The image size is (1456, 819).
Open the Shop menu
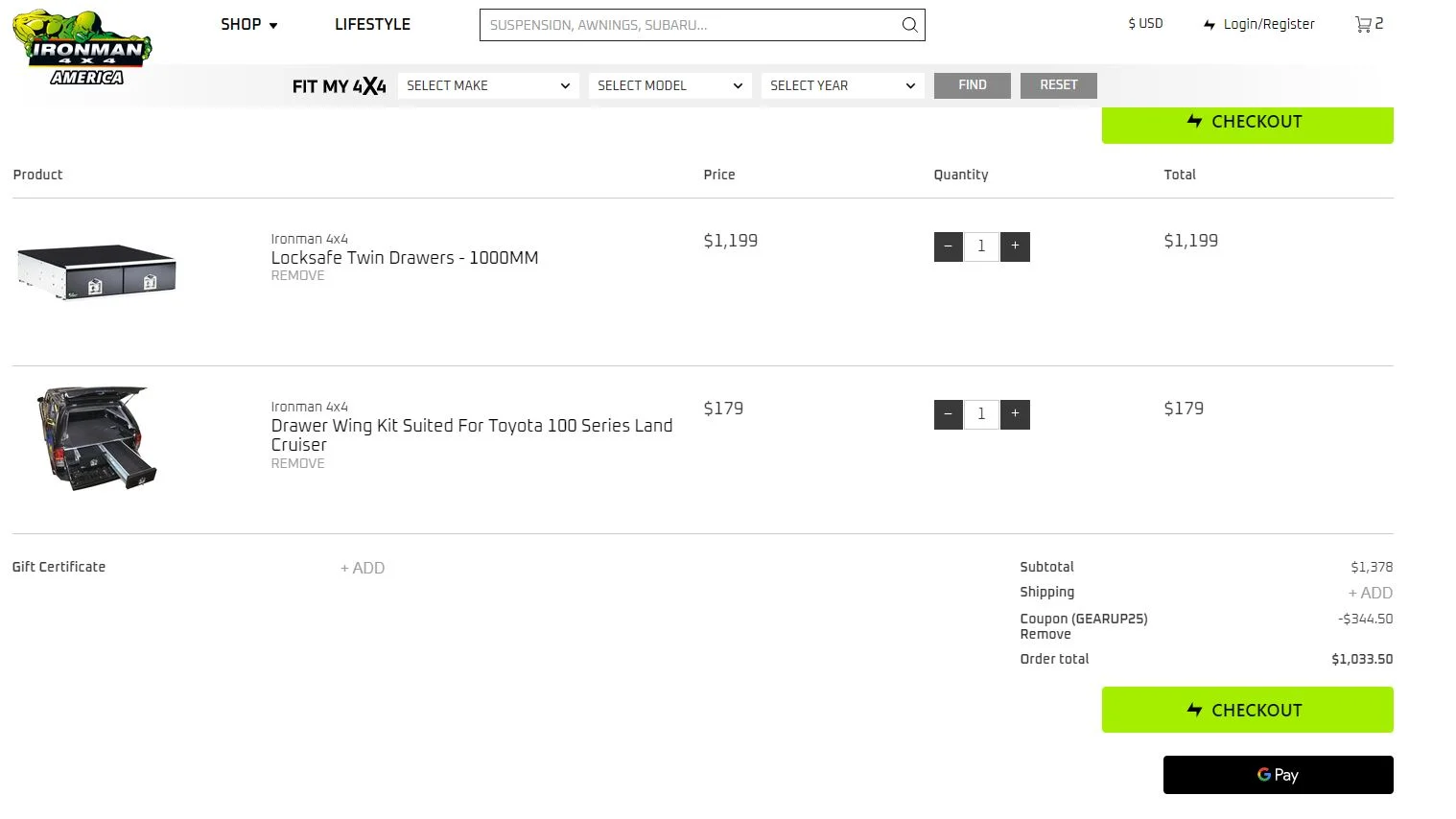tap(248, 25)
